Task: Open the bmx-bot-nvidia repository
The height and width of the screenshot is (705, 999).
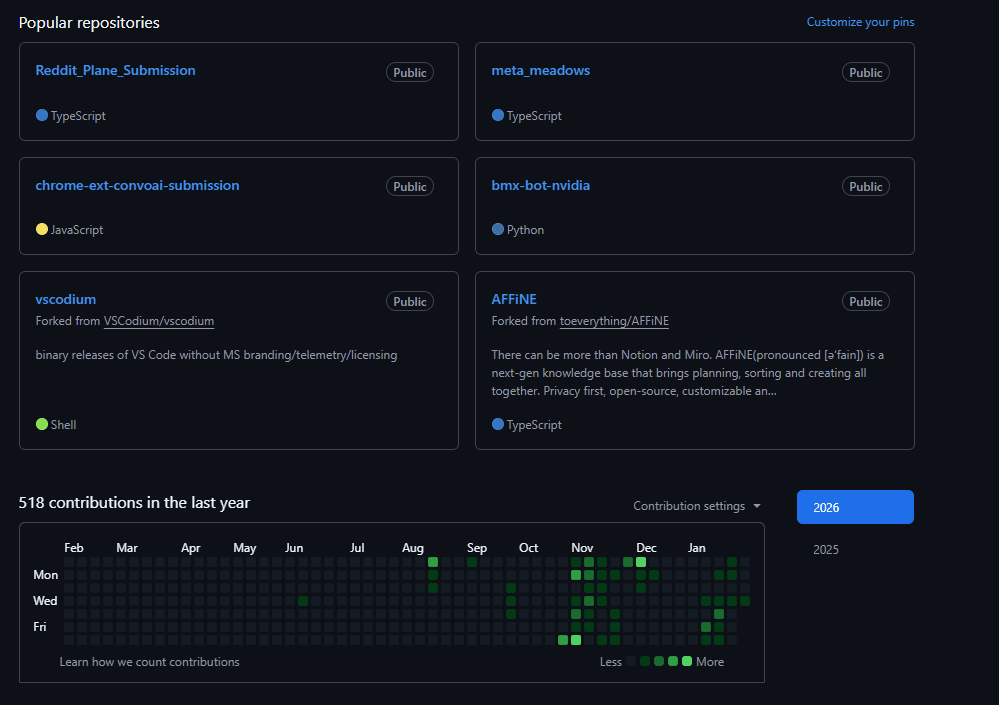Action: tap(540, 185)
